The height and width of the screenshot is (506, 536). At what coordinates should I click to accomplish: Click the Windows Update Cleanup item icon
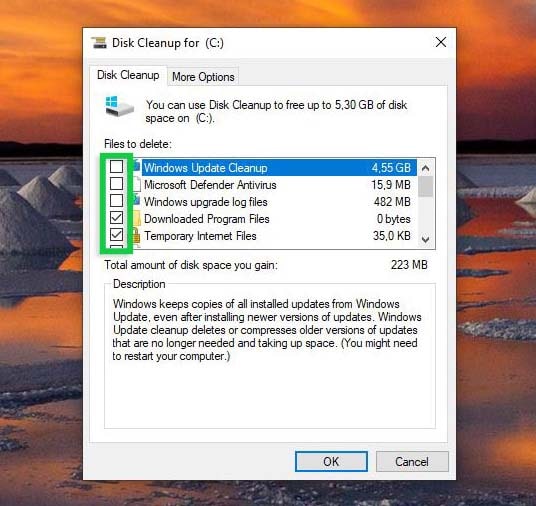137,167
